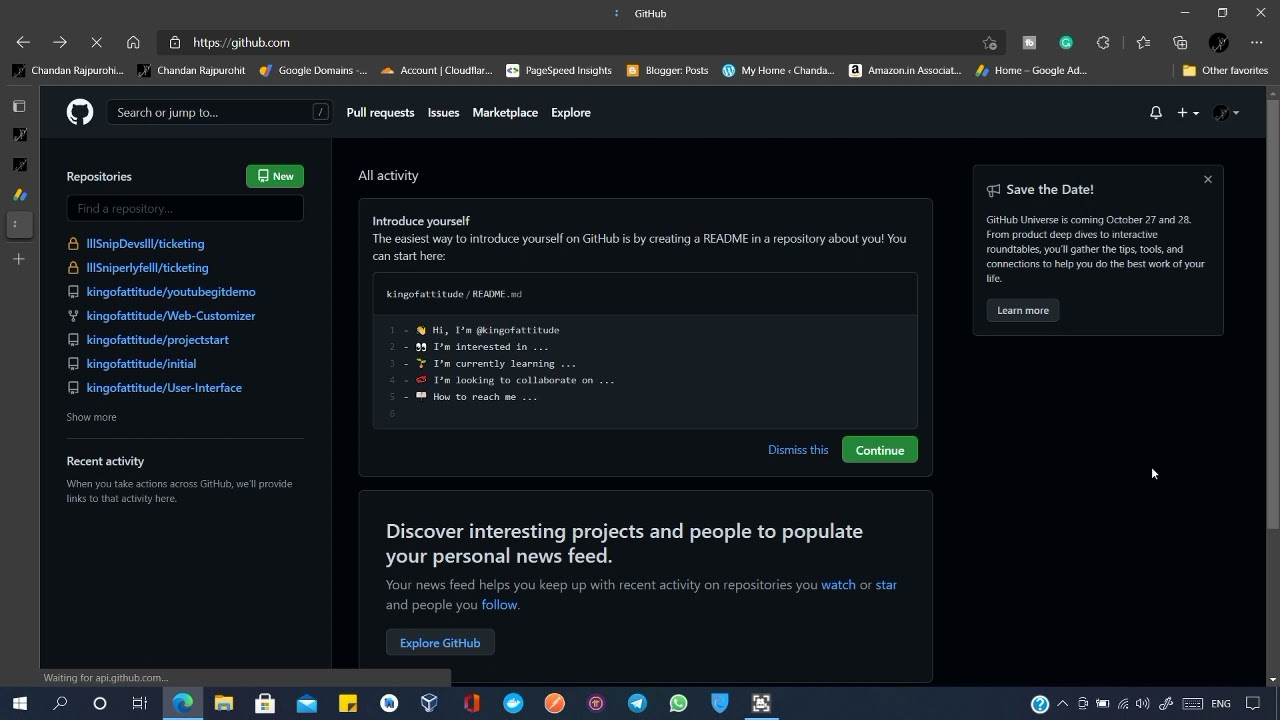1280x720 pixels.
Task: Open File Explorer from taskbar
Action: pos(224,704)
